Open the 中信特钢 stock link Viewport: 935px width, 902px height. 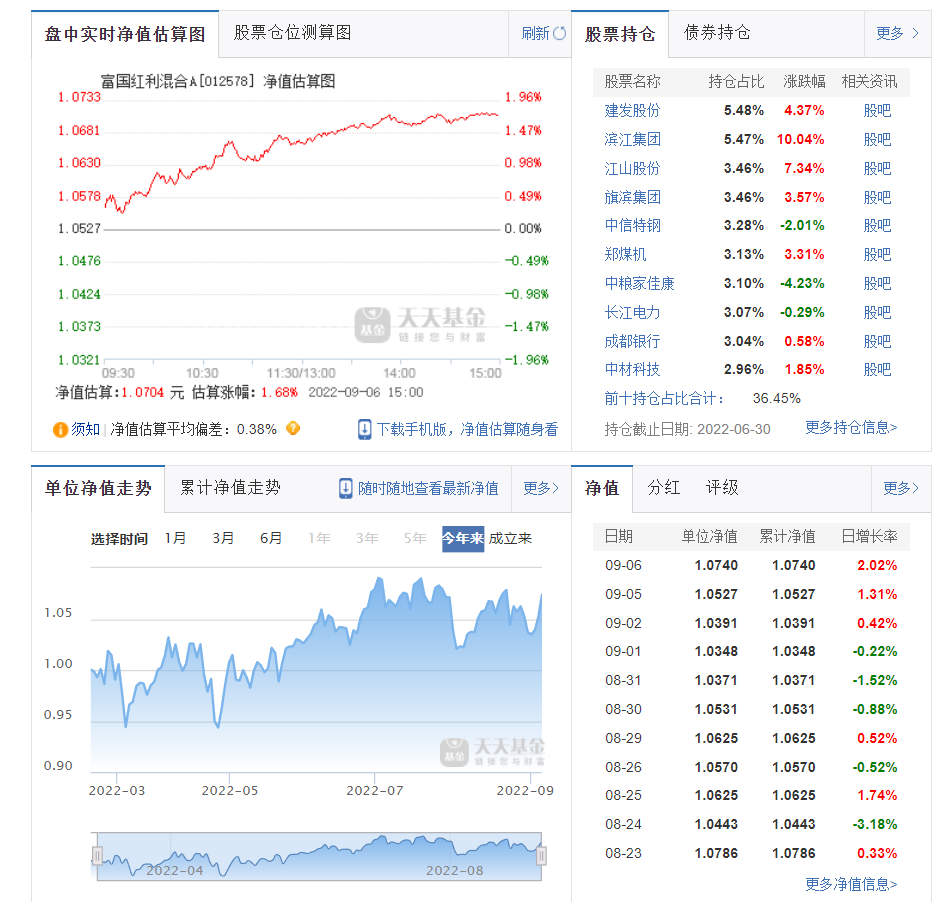click(x=632, y=225)
